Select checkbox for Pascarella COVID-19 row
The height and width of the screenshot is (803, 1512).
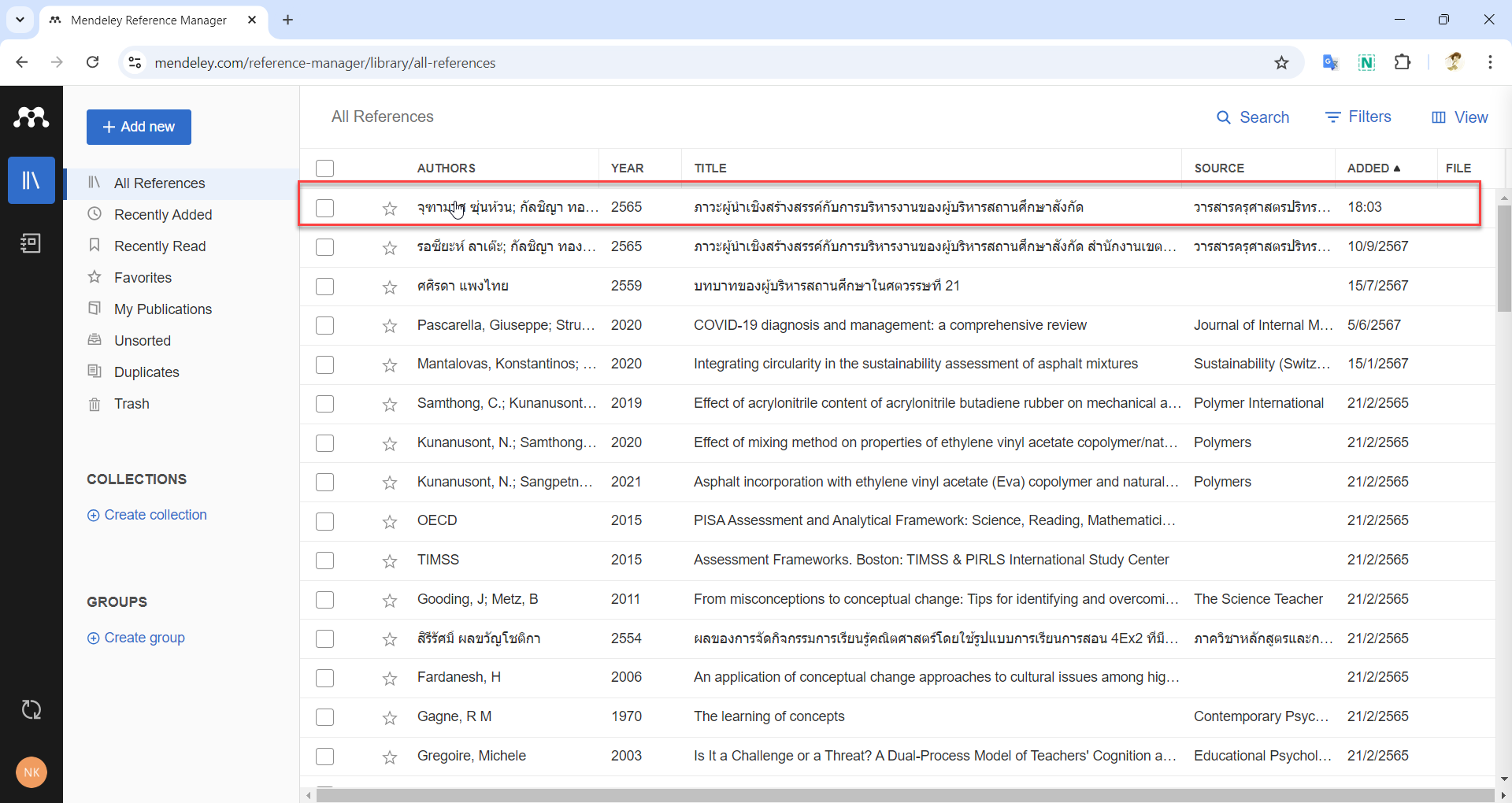pyautogui.click(x=324, y=325)
